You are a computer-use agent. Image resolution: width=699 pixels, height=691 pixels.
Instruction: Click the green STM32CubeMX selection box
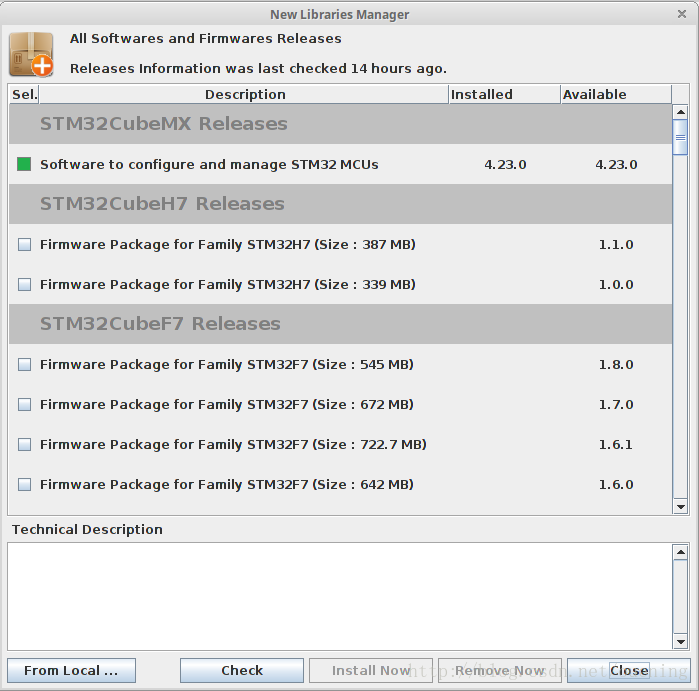(x=24, y=164)
